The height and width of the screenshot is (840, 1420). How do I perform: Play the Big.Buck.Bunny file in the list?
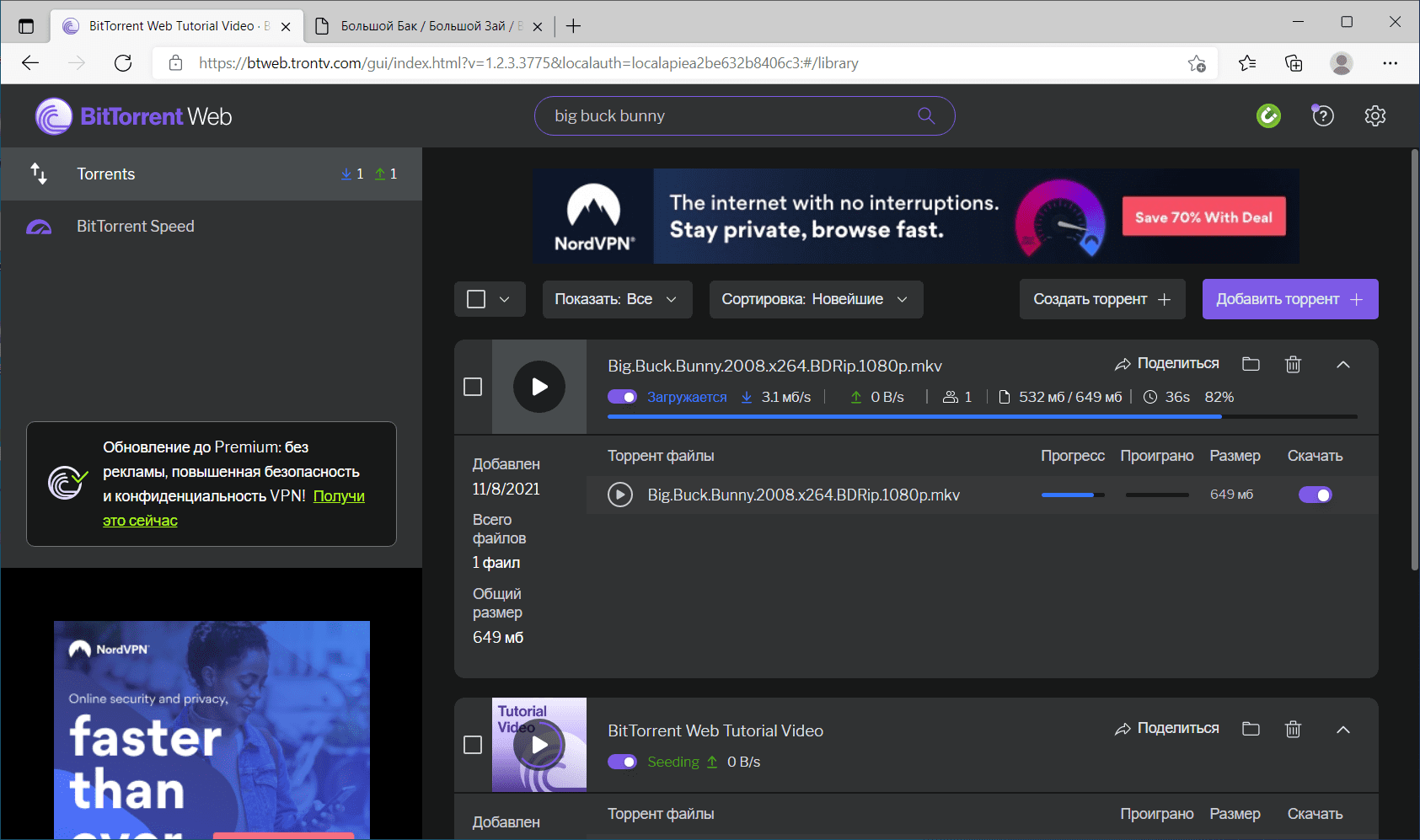[x=620, y=495]
